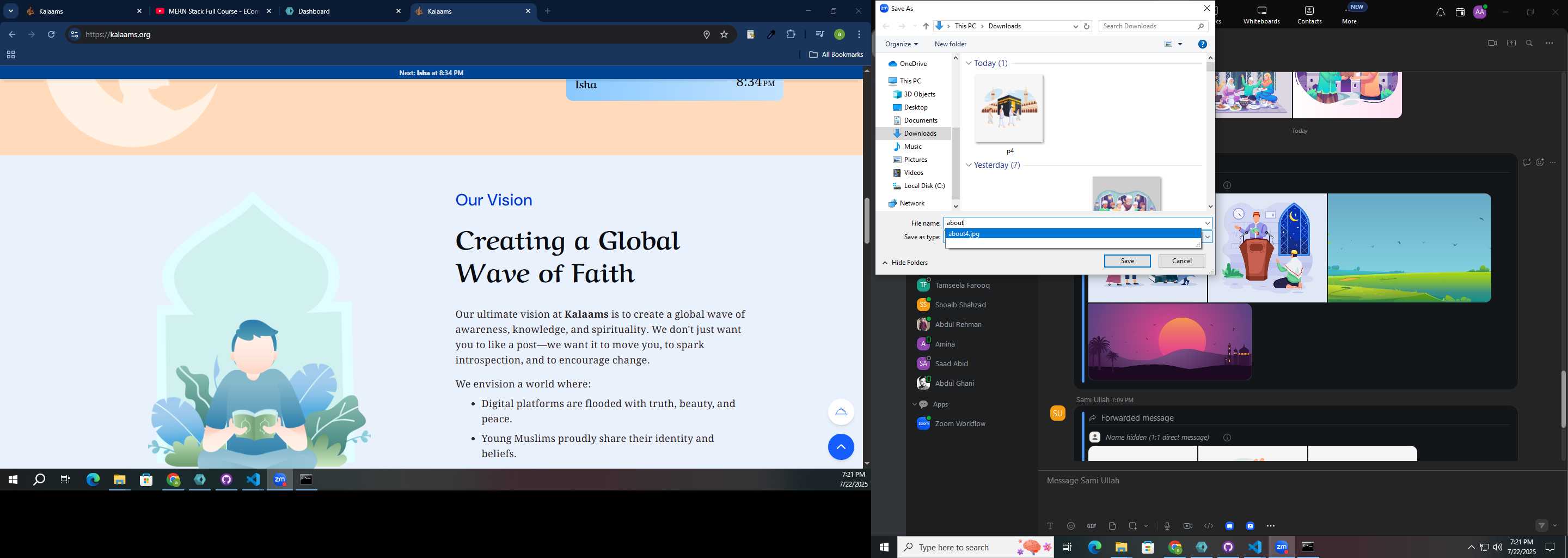
Task: Open the File name history dropdown arrow
Action: (1207, 223)
